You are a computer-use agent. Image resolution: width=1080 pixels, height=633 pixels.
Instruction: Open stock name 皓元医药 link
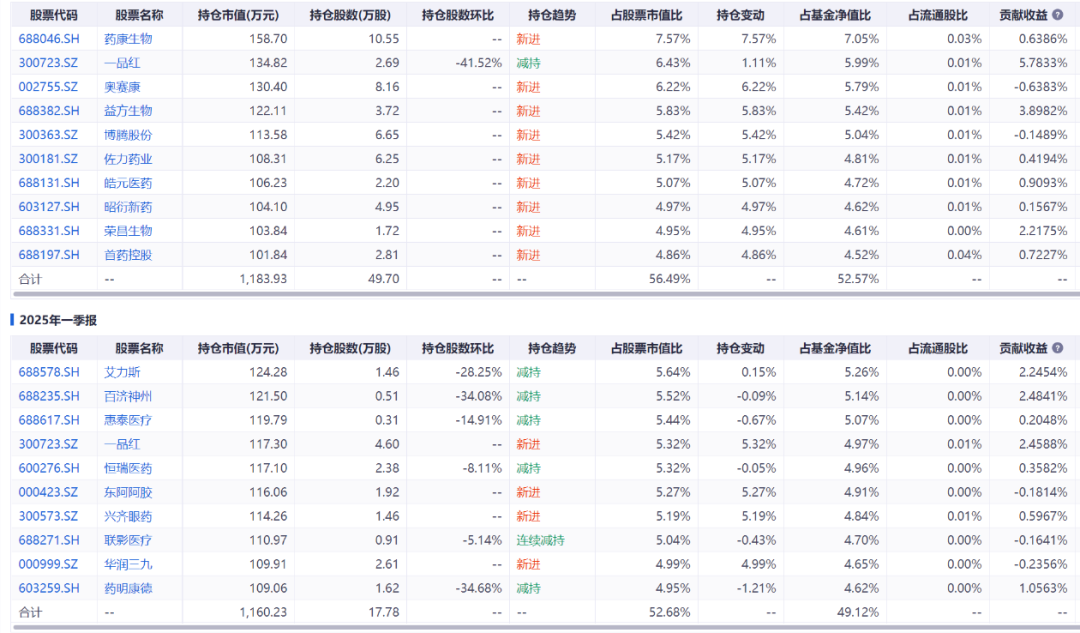(x=128, y=183)
